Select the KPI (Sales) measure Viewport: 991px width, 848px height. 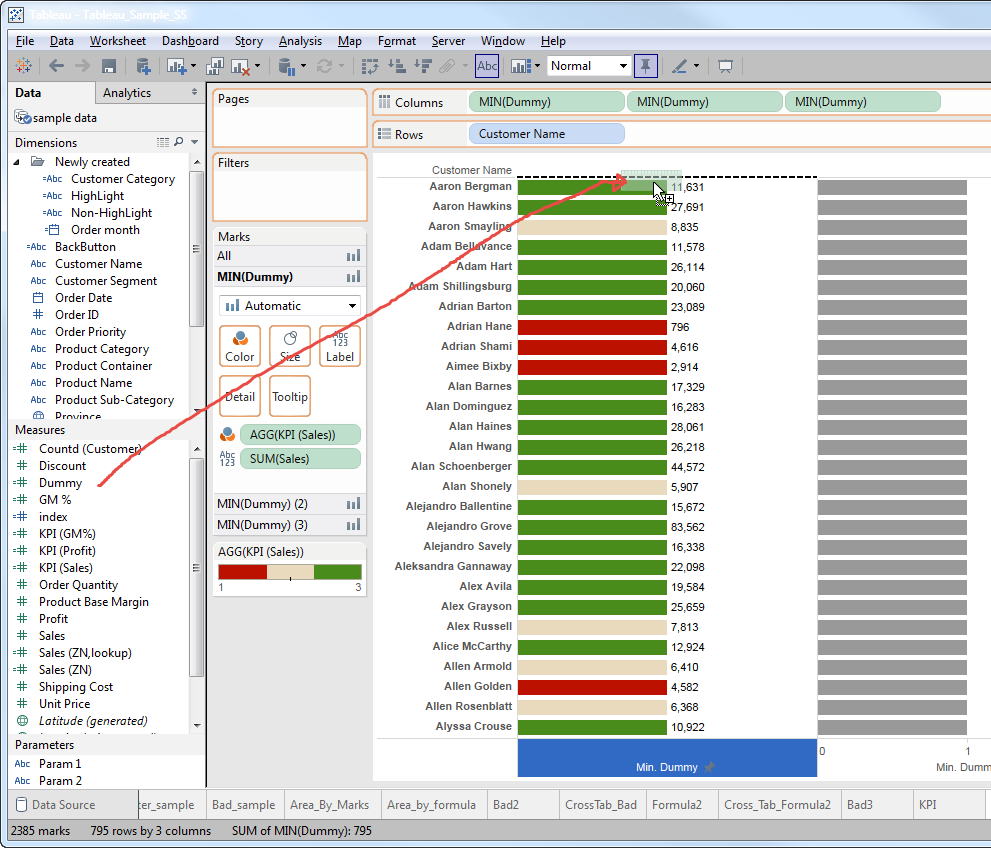point(65,567)
